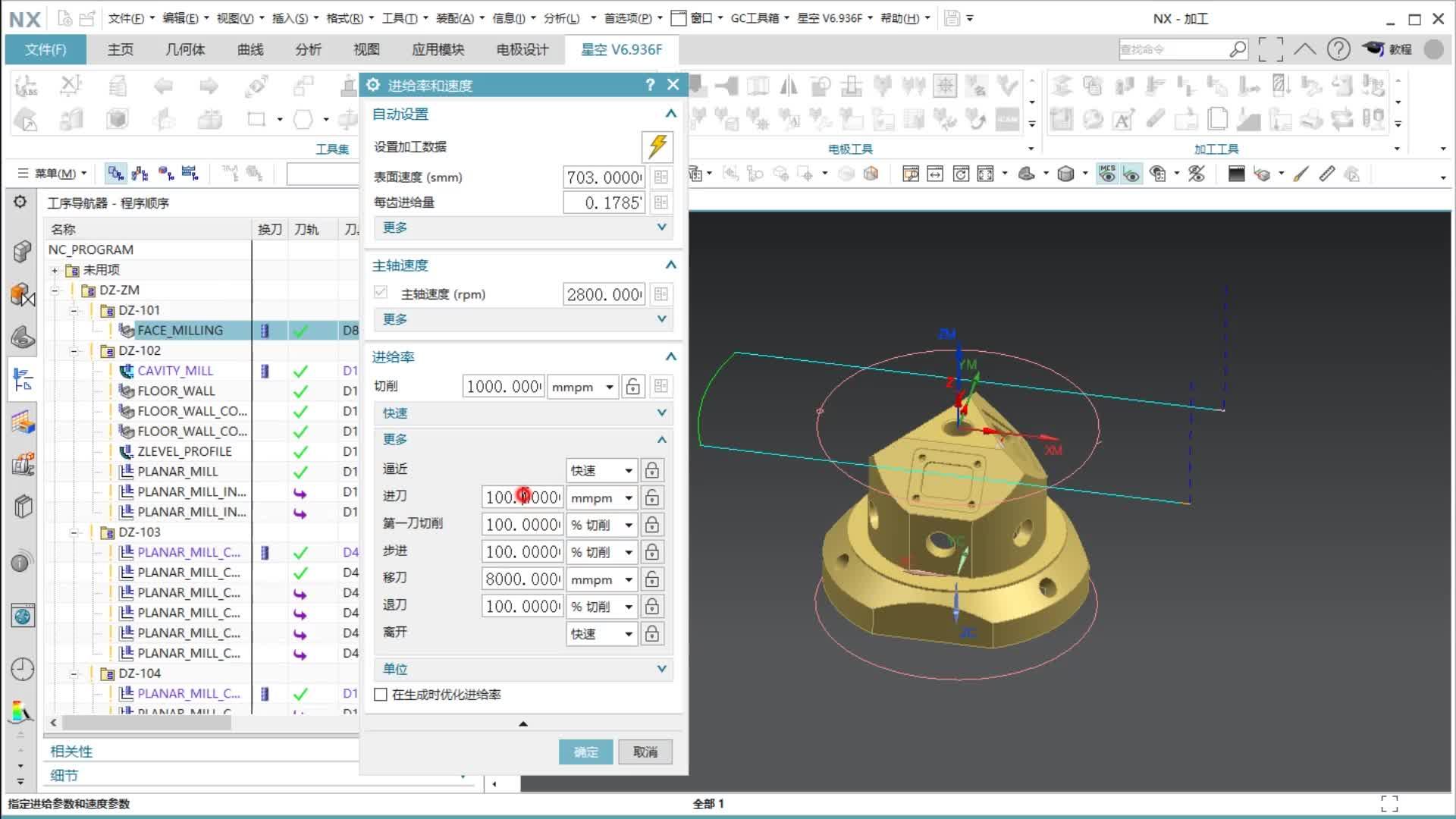Toggle the spindle speed (rpm) checkbox

381,293
